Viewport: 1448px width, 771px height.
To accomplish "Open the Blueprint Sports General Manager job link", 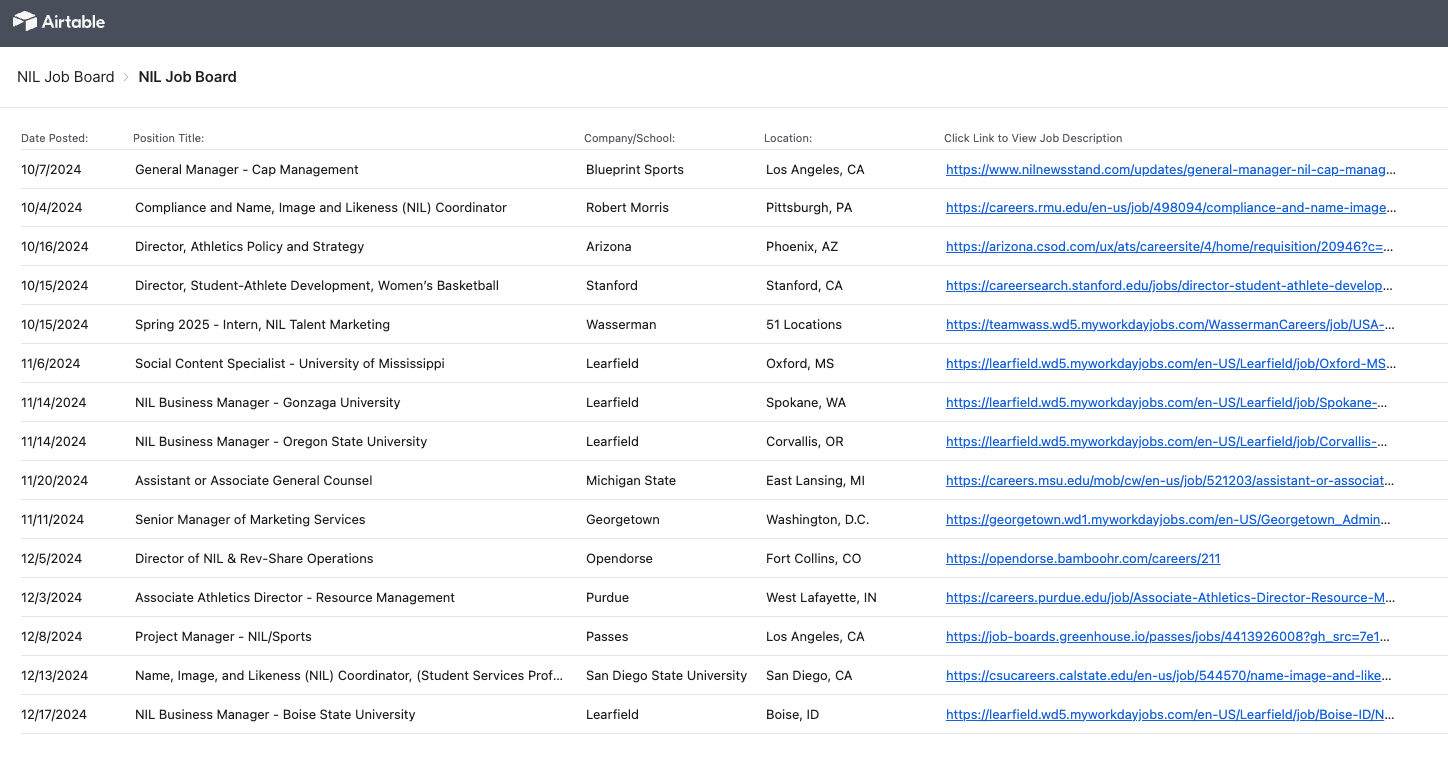I will pos(1168,169).
